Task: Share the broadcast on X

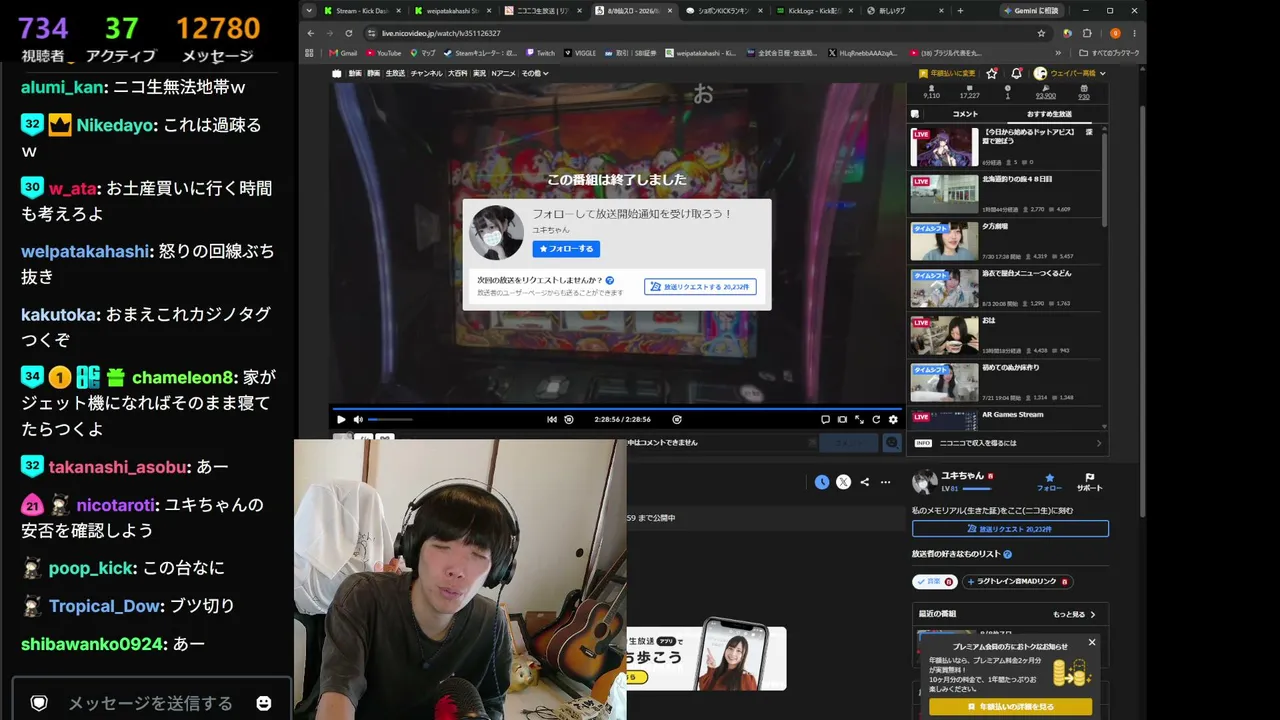Action: [x=843, y=482]
